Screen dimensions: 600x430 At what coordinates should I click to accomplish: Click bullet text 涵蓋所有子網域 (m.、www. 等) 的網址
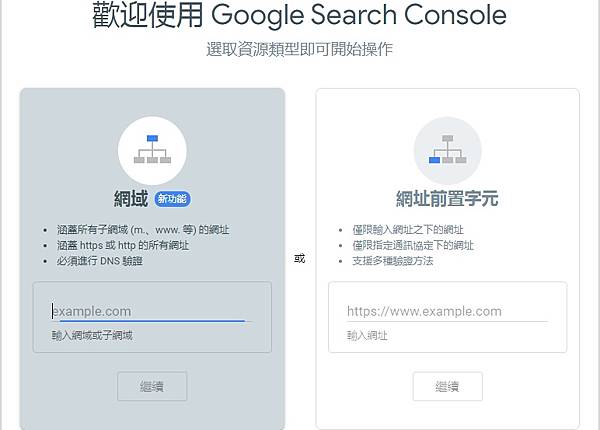pyautogui.click(x=143, y=230)
